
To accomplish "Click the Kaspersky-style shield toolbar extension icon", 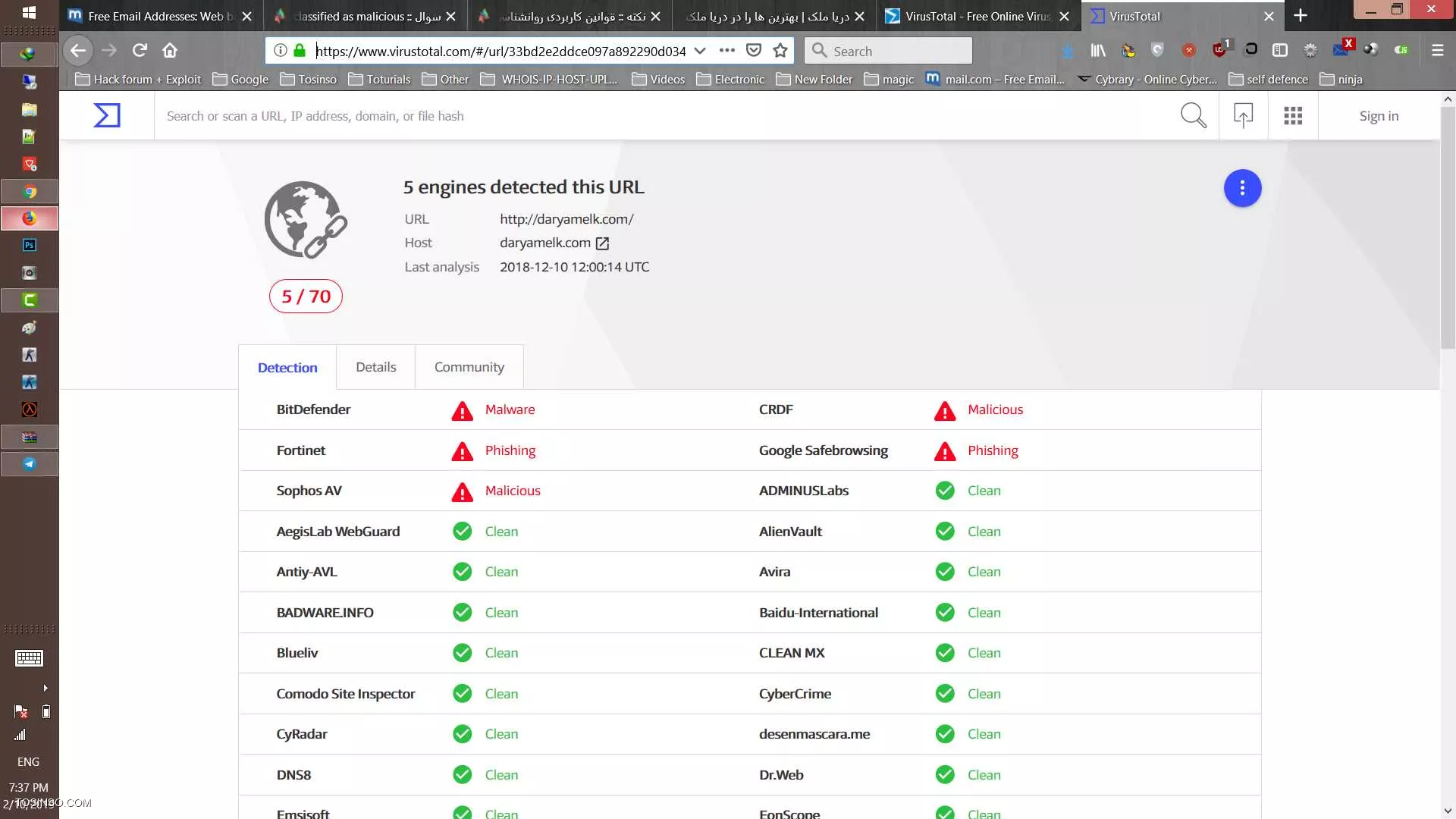I will pyautogui.click(x=1157, y=50).
